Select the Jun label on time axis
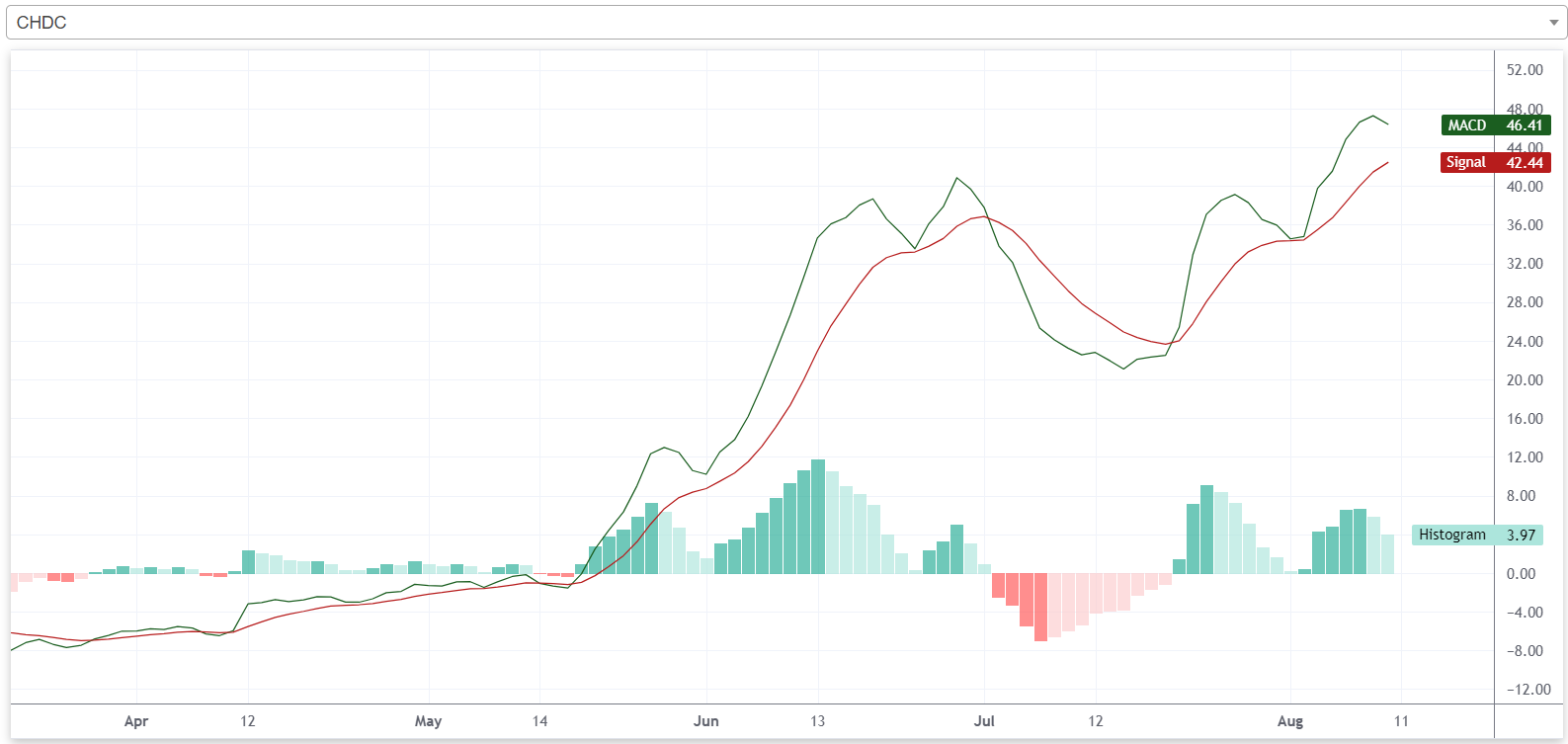The width and height of the screenshot is (1568, 744). click(x=705, y=721)
